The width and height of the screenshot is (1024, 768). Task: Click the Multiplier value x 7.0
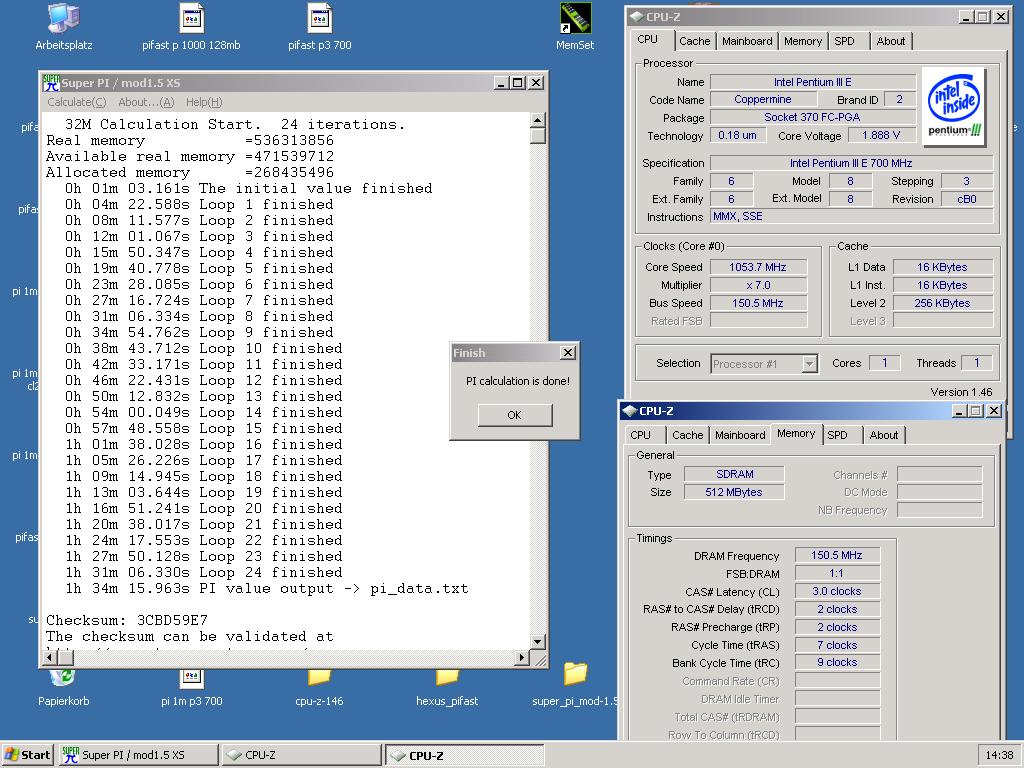[758, 285]
